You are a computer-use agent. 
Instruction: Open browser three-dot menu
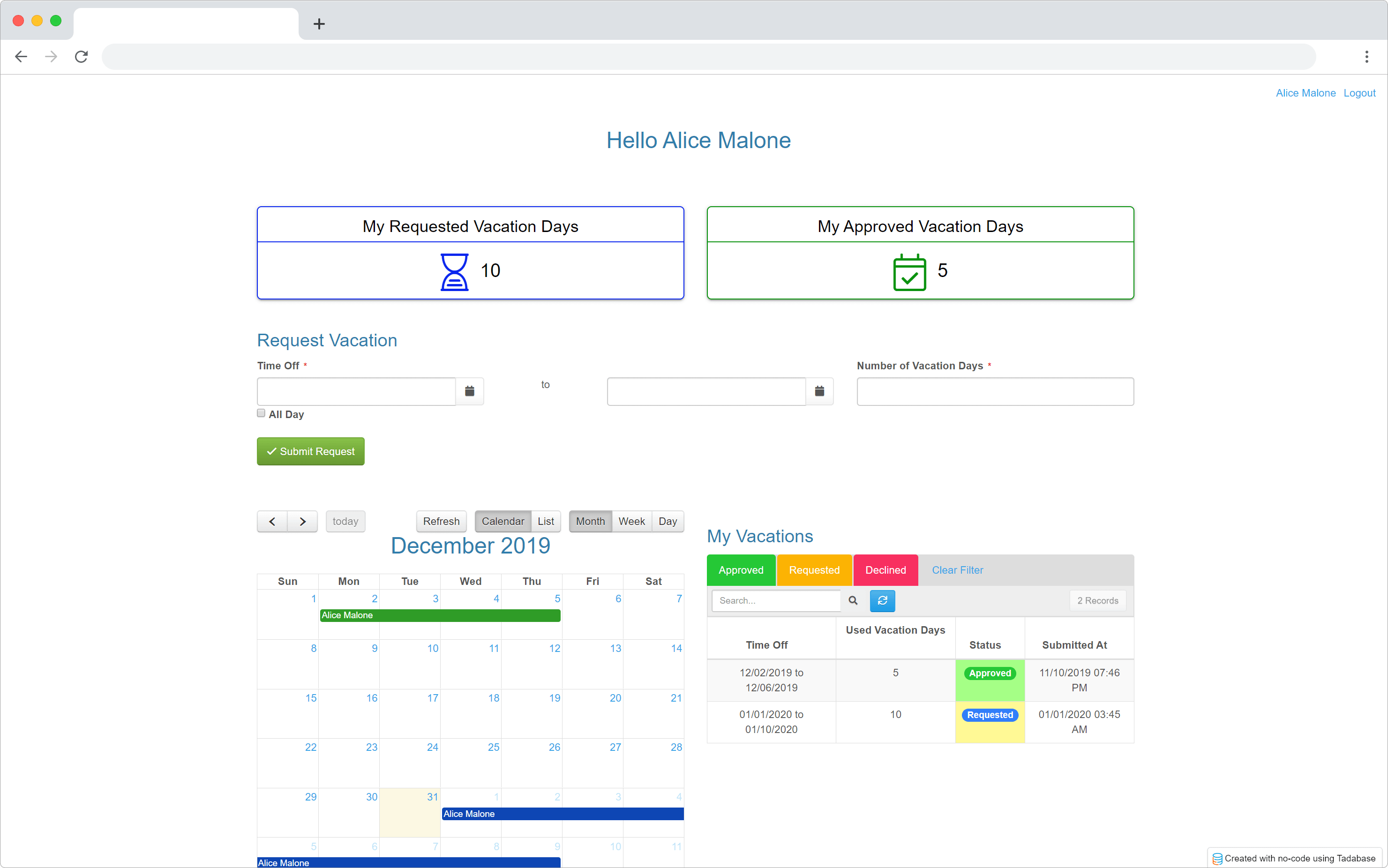pos(1366,56)
